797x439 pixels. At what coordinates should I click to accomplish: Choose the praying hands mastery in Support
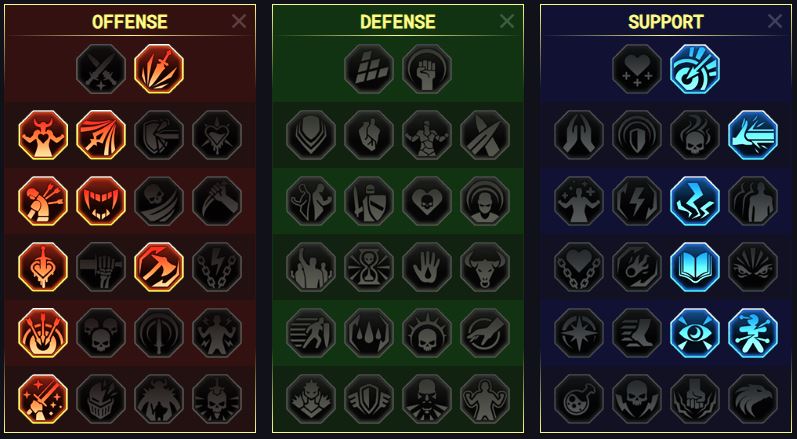point(579,135)
